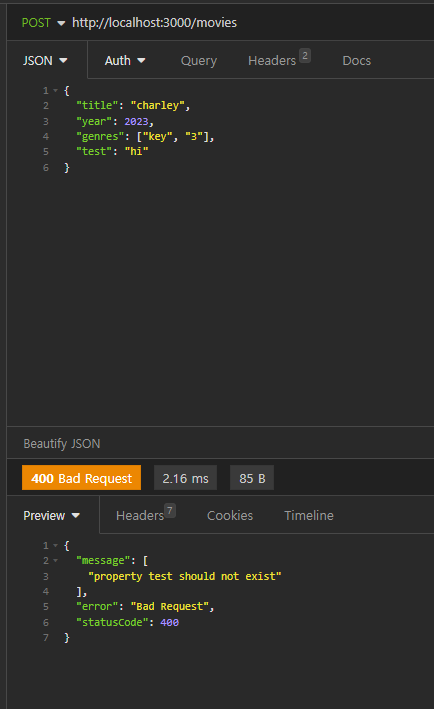The height and width of the screenshot is (709, 434).
Task: Open the JSON body type dropdown
Action: coord(45,61)
